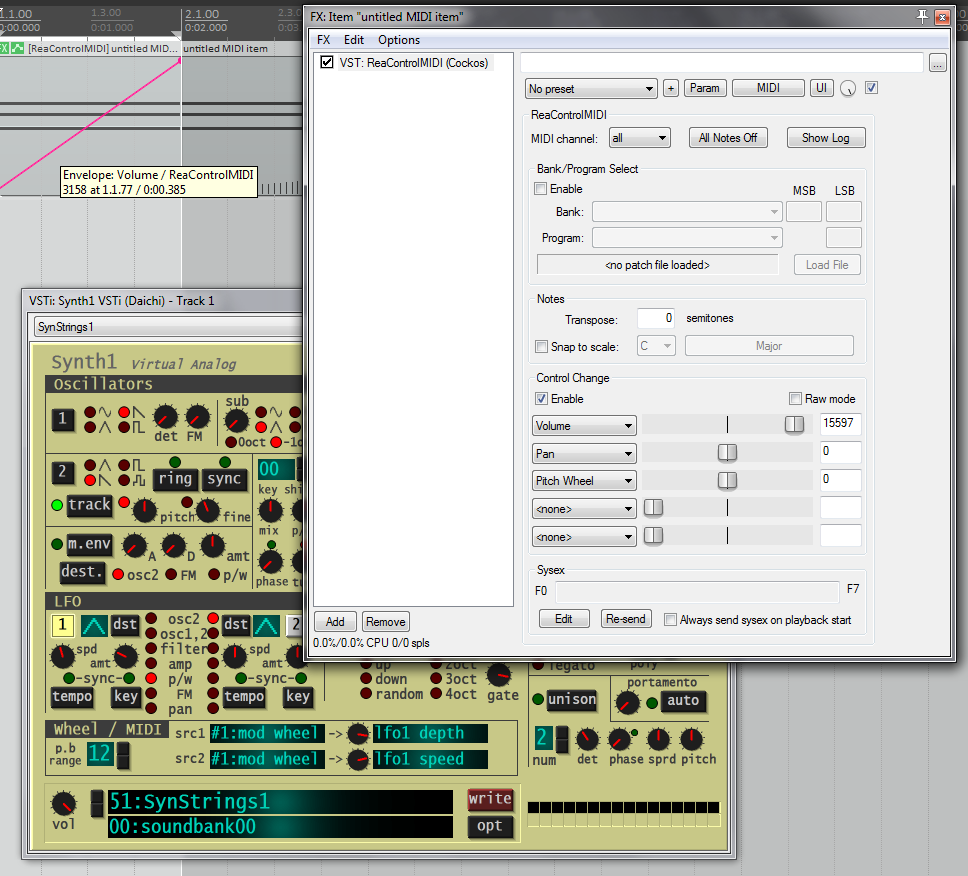The width and height of the screenshot is (968, 876).
Task: Click the portamento knob in Synth1
Action: coord(628,703)
